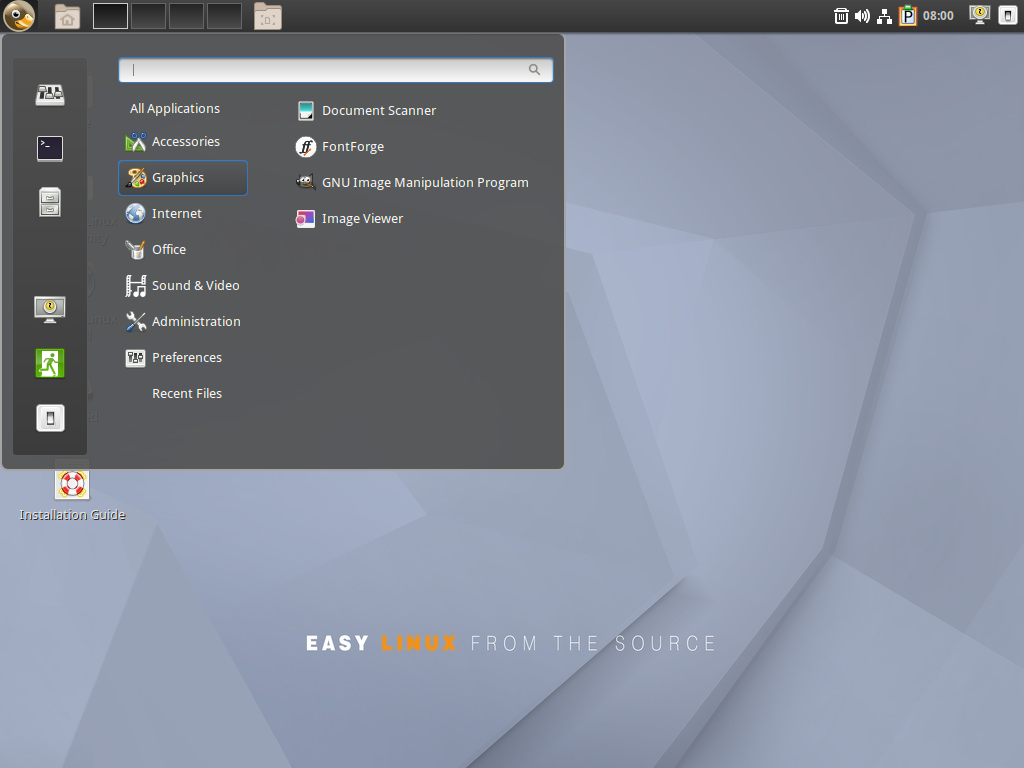Select the Administration category
Screen dimensions: 1024x768
click(x=183, y=321)
